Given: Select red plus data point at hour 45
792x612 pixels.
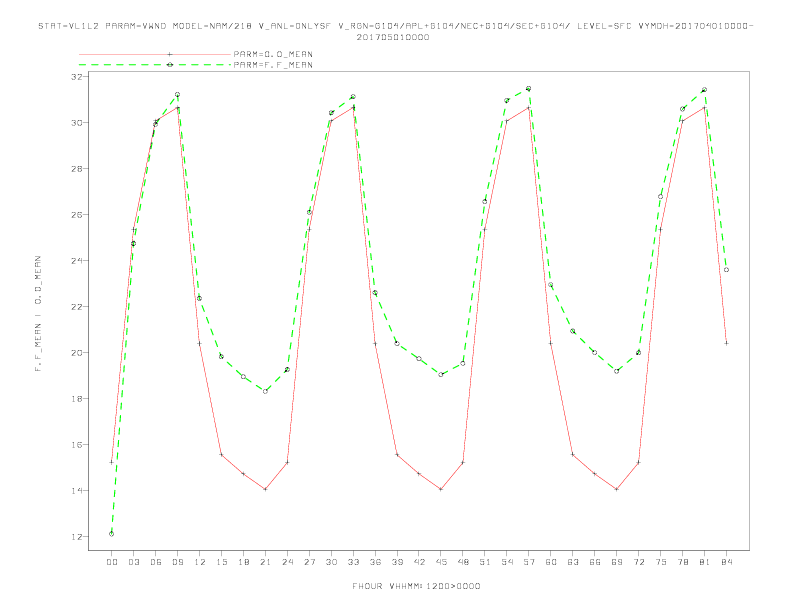Looking at the screenshot, I should pos(441,489).
